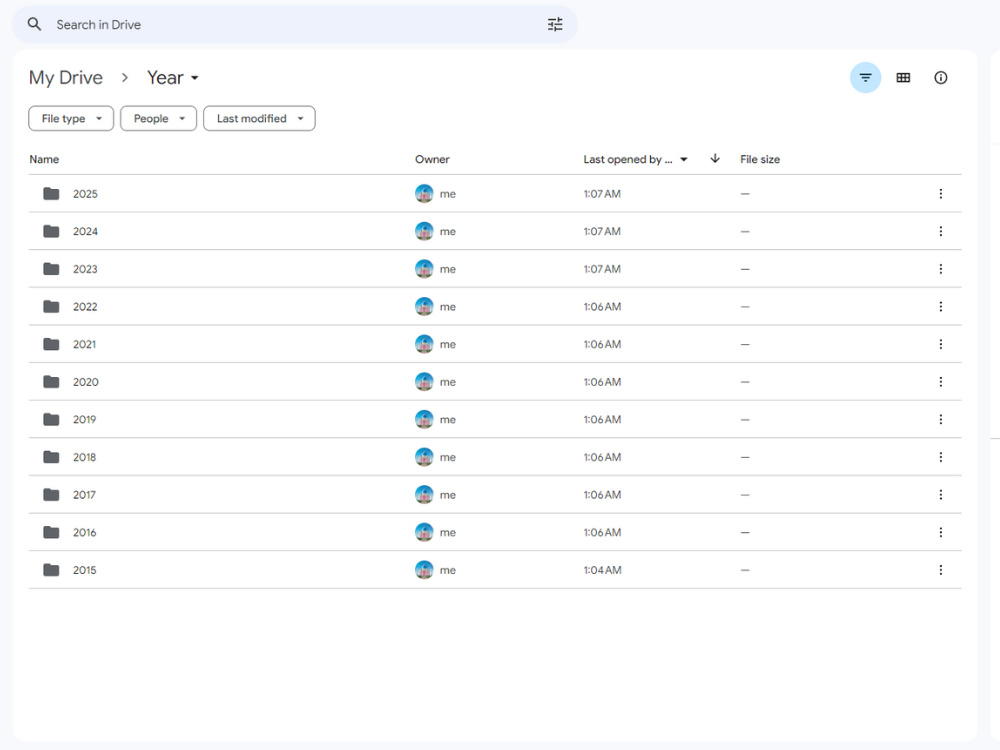
Task: Click owner avatar in 2025 row
Action: click(424, 194)
